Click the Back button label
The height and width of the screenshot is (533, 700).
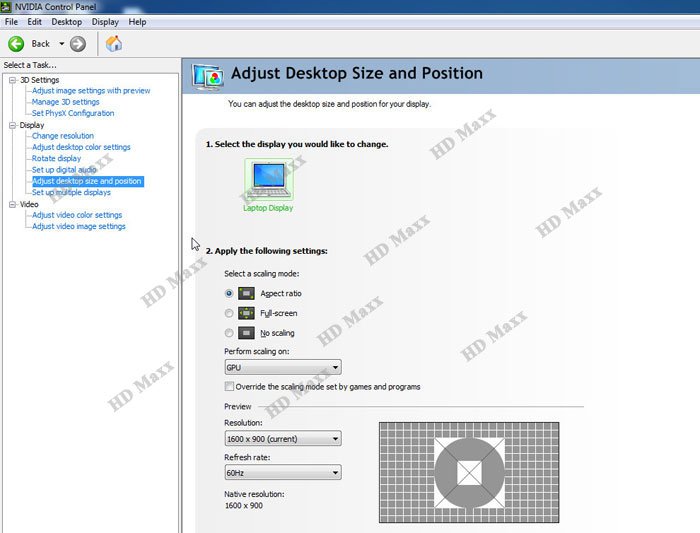(x=41, y=44)
